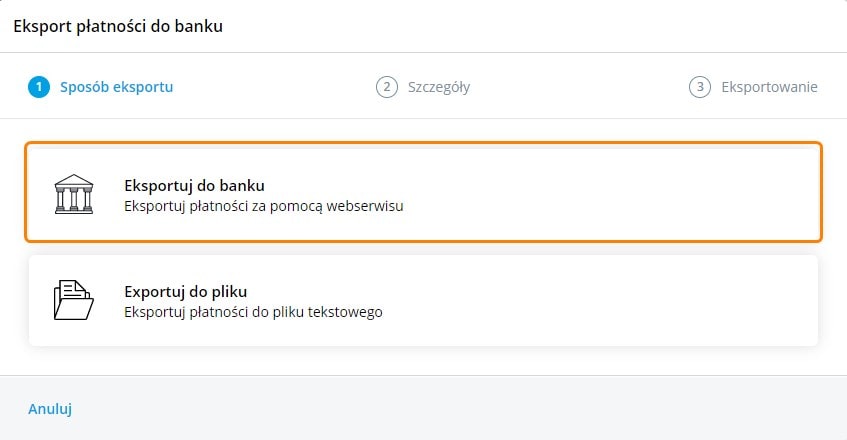847x440 pixels.
Task: Click the folder with documents icon
Action: 73,300
